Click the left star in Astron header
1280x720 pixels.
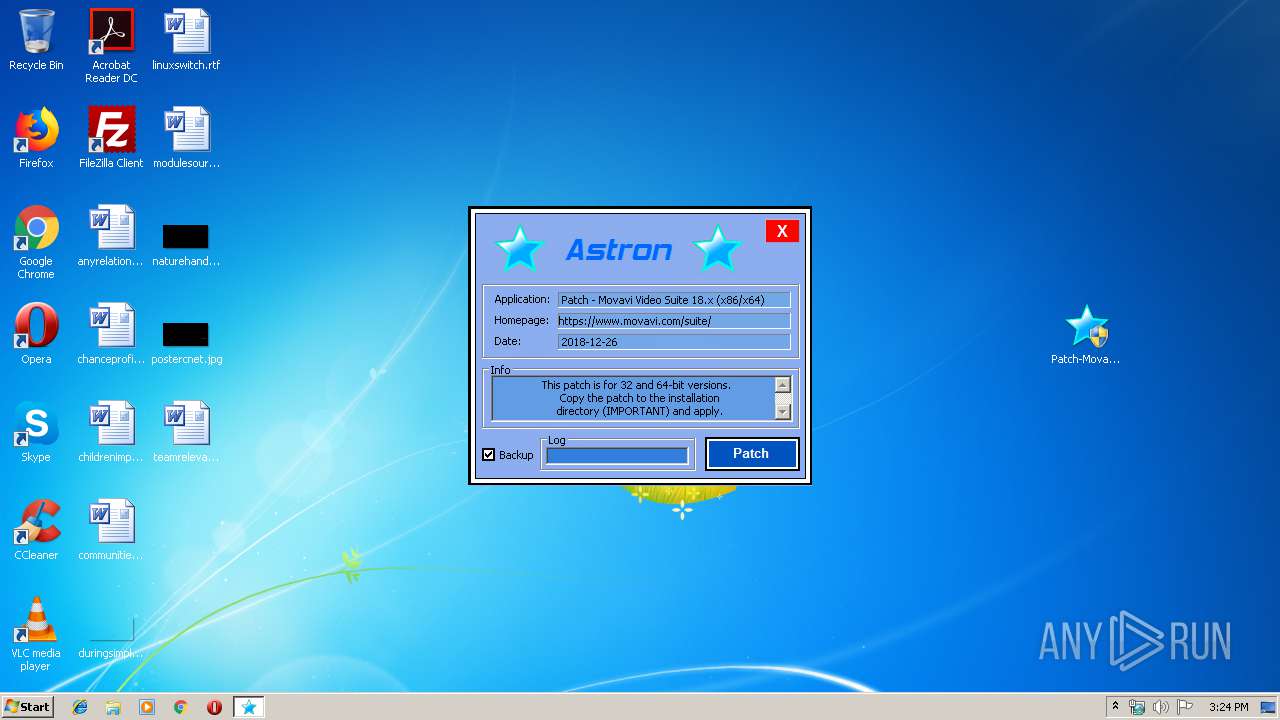pyautogui.click(x=519, y=248)
